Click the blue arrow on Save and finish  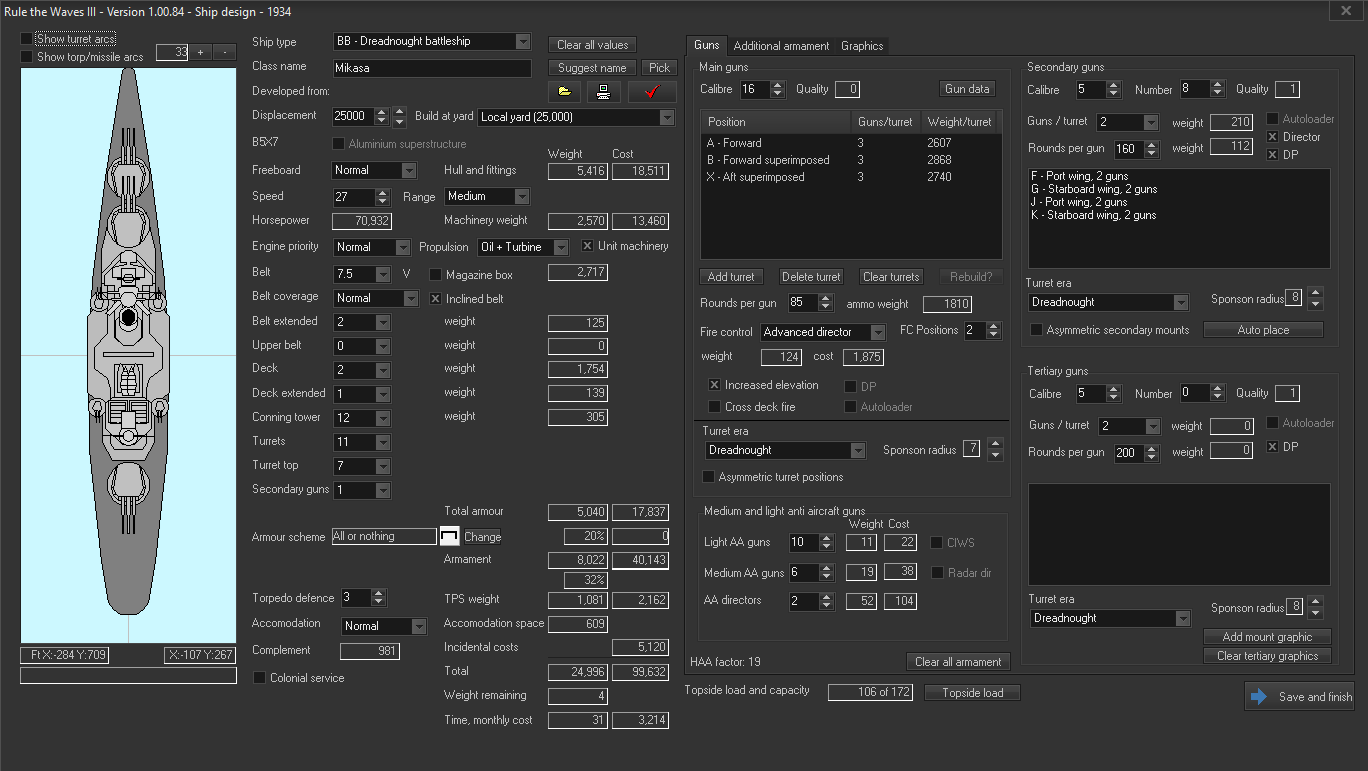[1258, 697]
